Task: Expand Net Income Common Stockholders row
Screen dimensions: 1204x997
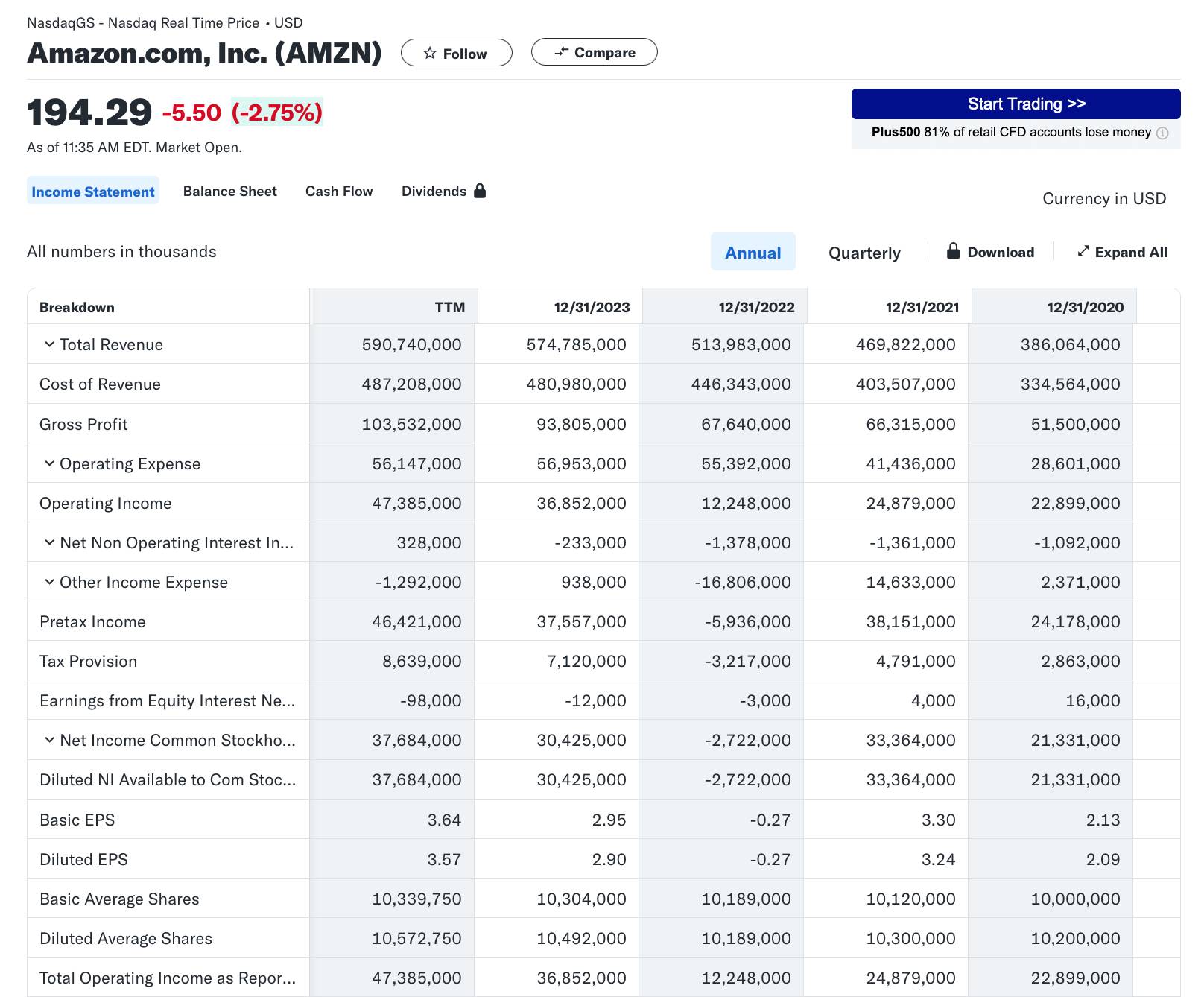Action: coord(49,740)
